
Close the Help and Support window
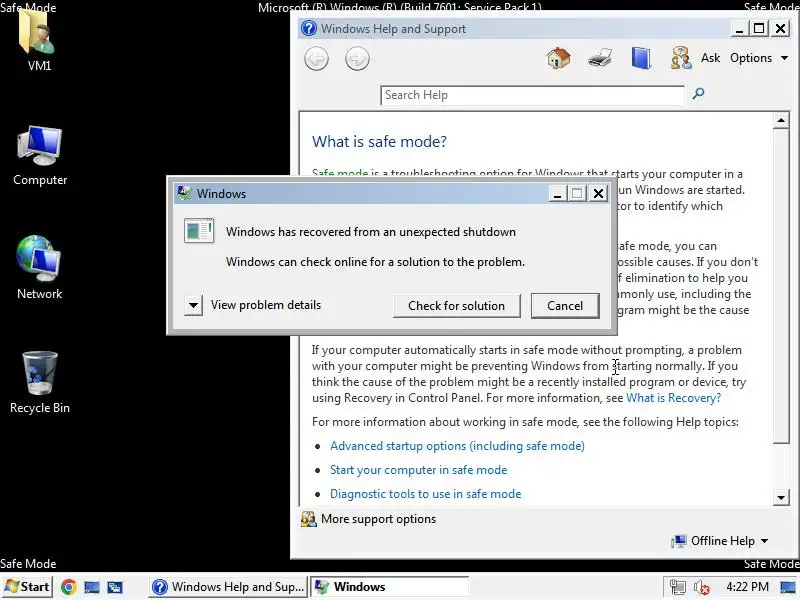click(x=780, y=29)
